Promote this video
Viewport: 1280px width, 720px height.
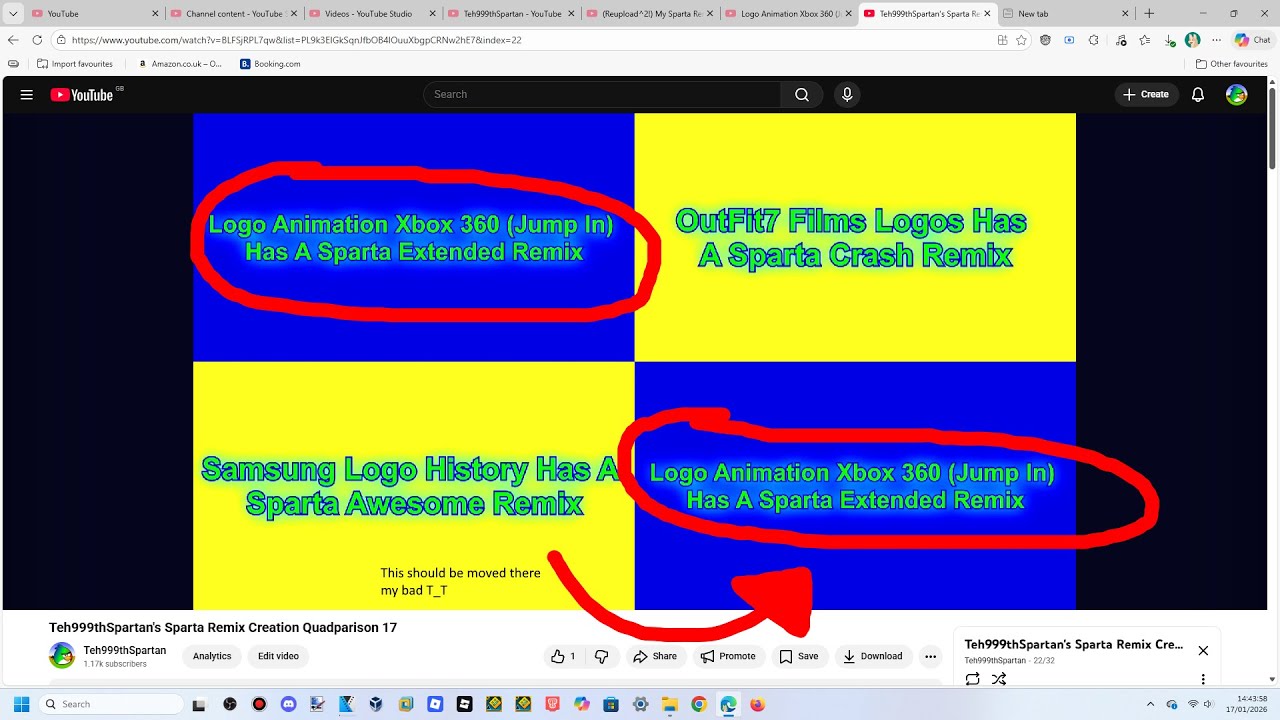(x=728, y=656)
